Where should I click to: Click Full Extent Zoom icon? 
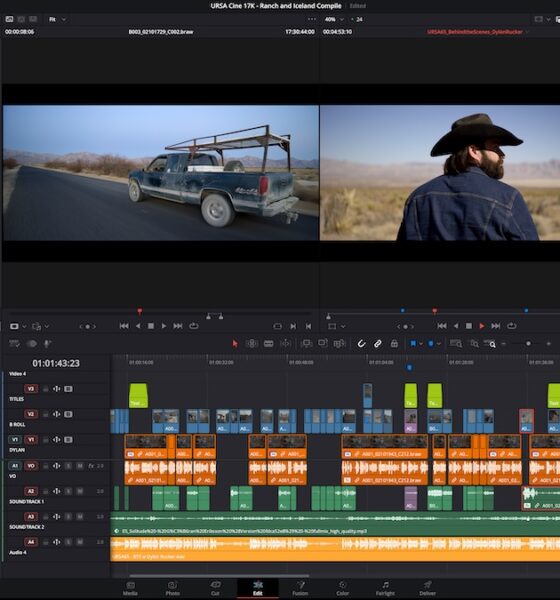pyautogui.click(x=456, y=344)
